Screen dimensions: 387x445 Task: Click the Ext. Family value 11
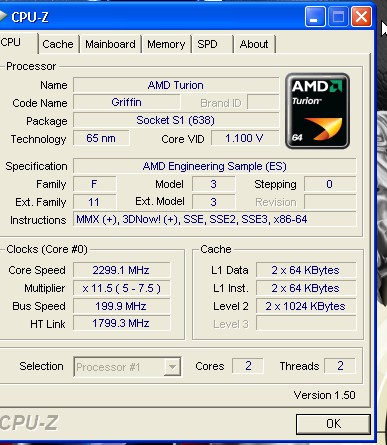click(x=95, y=202)
